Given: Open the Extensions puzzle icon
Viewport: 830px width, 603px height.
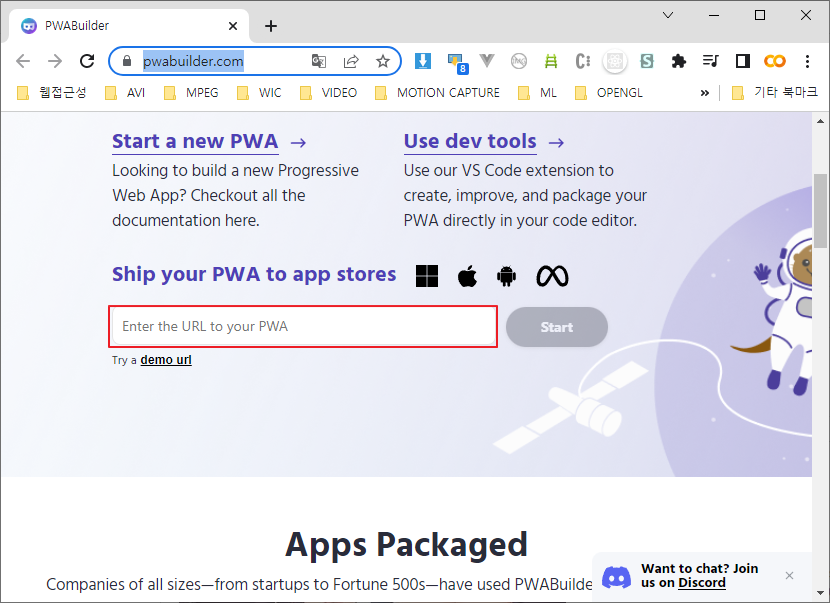Looking at the screenshot, I should coord(679,61).
